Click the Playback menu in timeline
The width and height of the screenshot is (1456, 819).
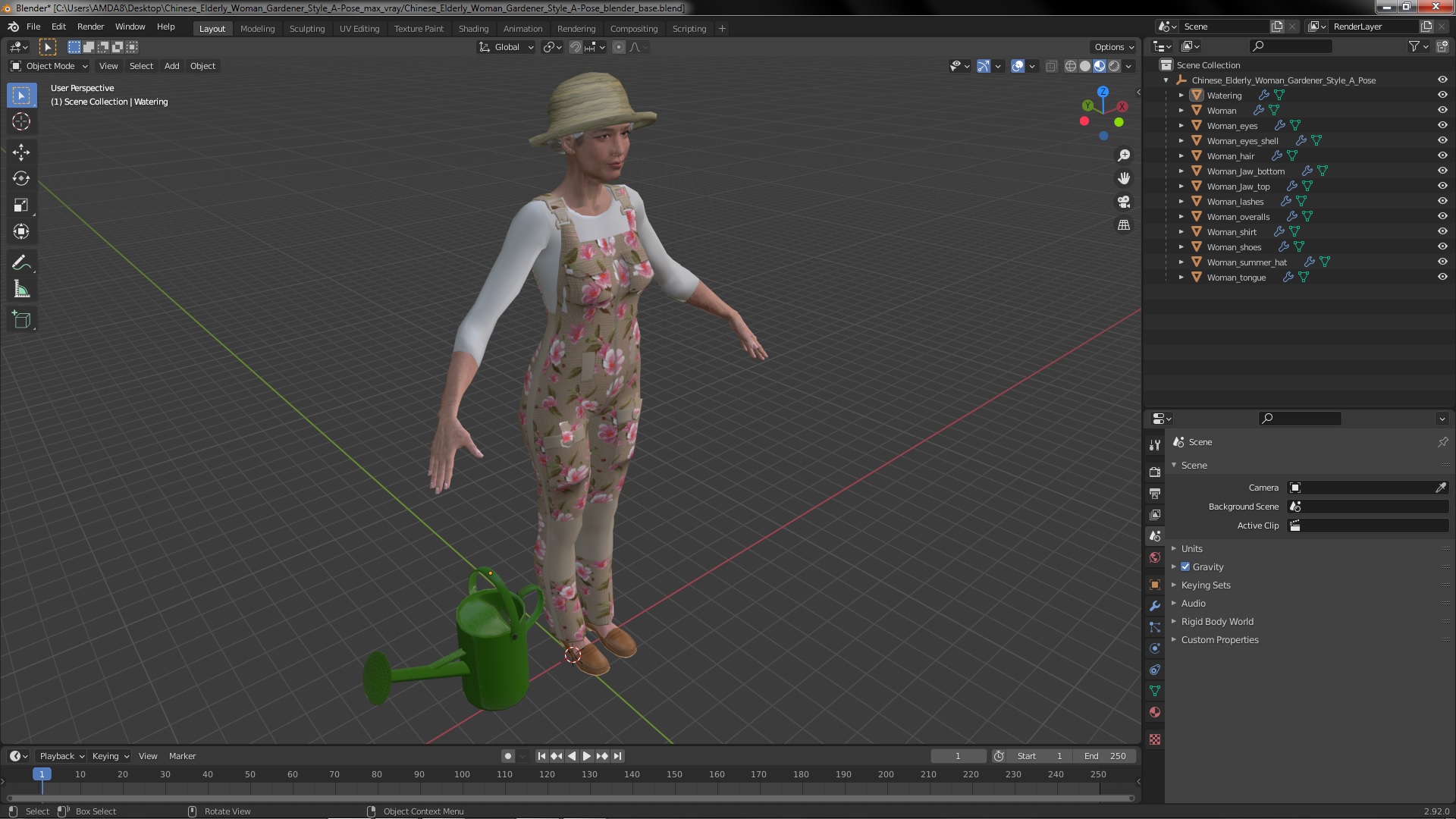61,756
